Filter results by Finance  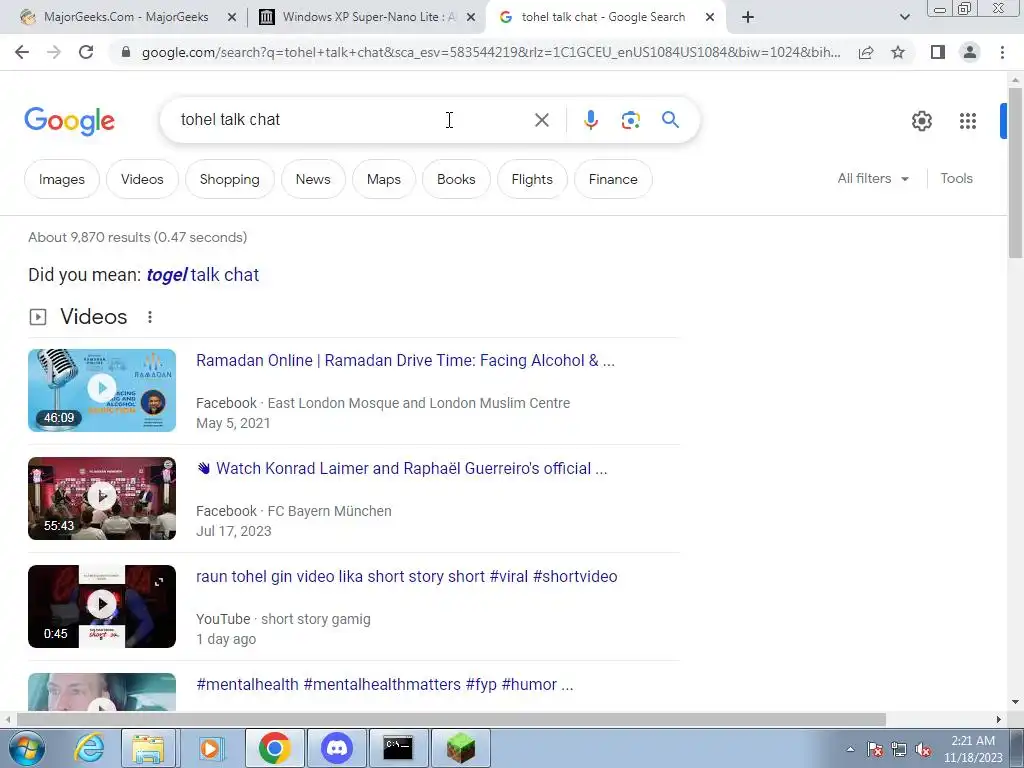(x=613, y=180)
